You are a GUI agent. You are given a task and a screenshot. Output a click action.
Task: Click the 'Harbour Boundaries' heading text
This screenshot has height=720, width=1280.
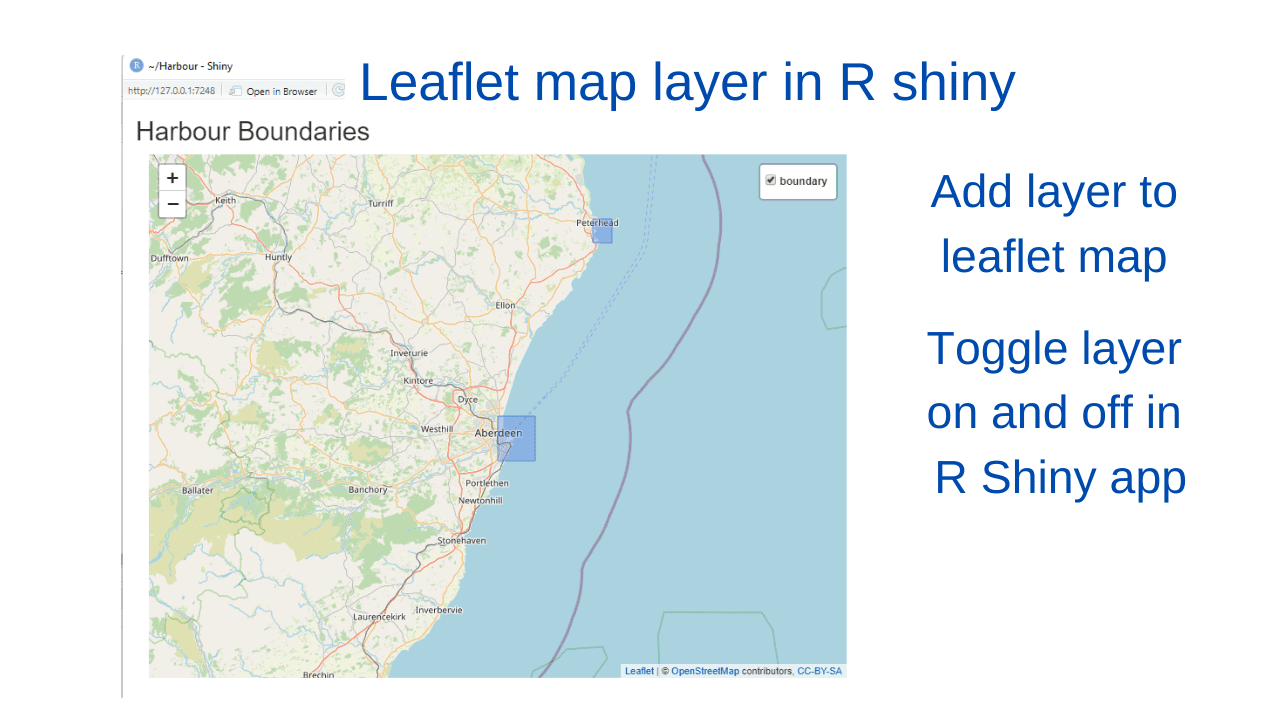(252, 131)
